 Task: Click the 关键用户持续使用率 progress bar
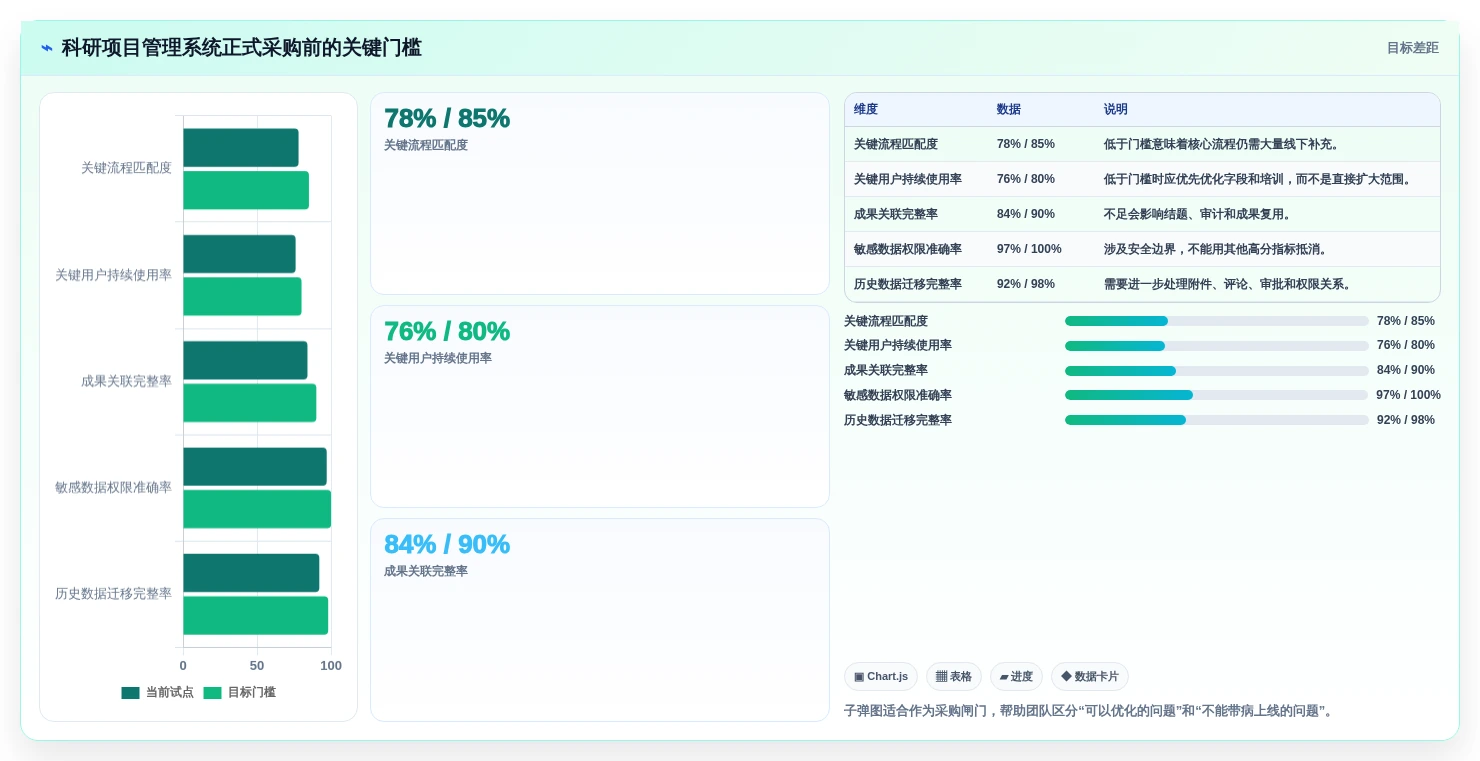tap(1217, 346)
